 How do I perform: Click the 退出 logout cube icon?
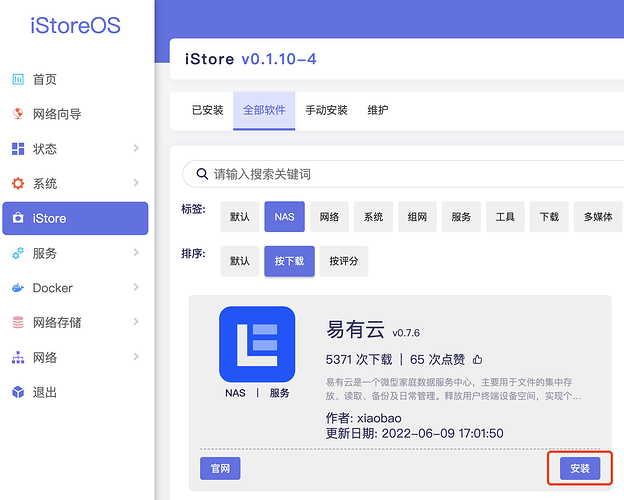[x=18, y=392]
